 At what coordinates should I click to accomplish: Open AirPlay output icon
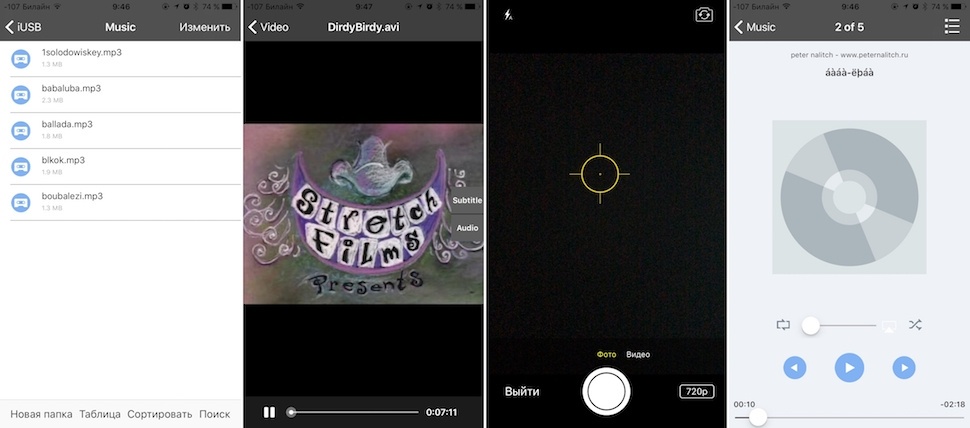pyautogui.click(x=889, y=326)
